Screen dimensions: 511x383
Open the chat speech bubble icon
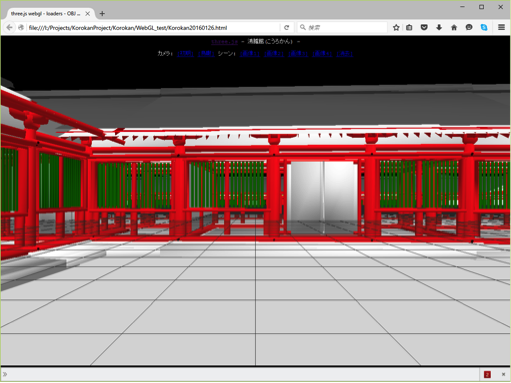pyautogui.click(x=469, y=27)
